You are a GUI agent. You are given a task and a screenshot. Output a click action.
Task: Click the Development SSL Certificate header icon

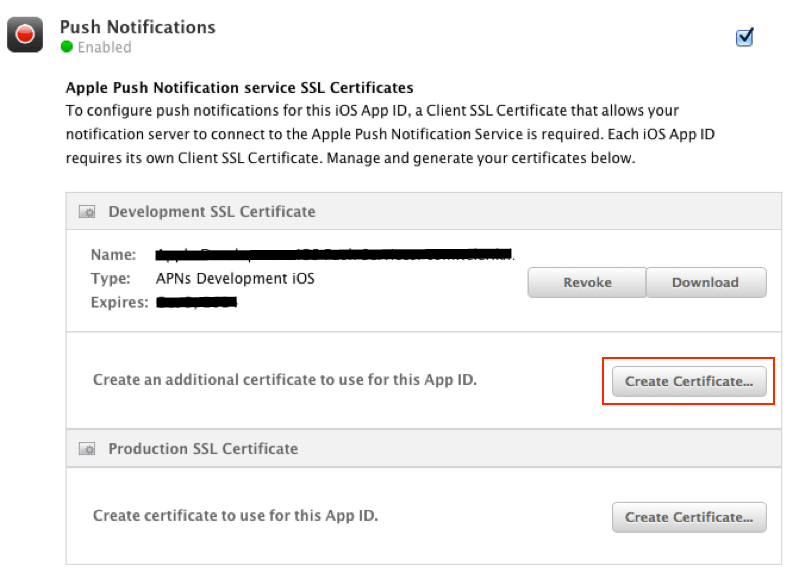(x=88, y=212)
